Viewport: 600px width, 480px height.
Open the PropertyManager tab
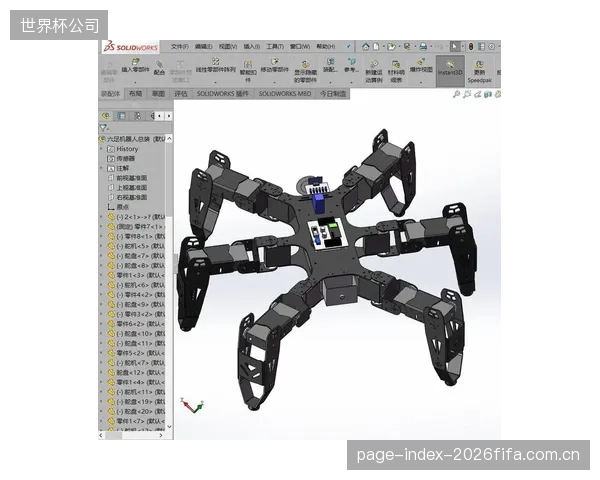(x=122, y=116)
